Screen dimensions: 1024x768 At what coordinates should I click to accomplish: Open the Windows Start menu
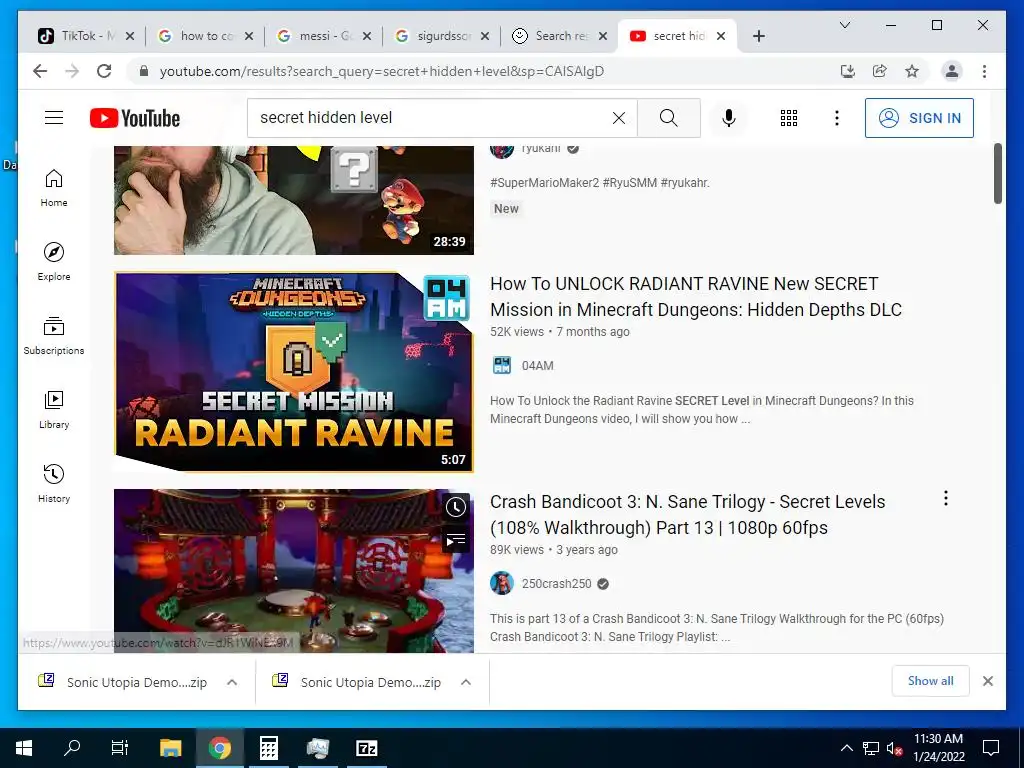[24, 748]
